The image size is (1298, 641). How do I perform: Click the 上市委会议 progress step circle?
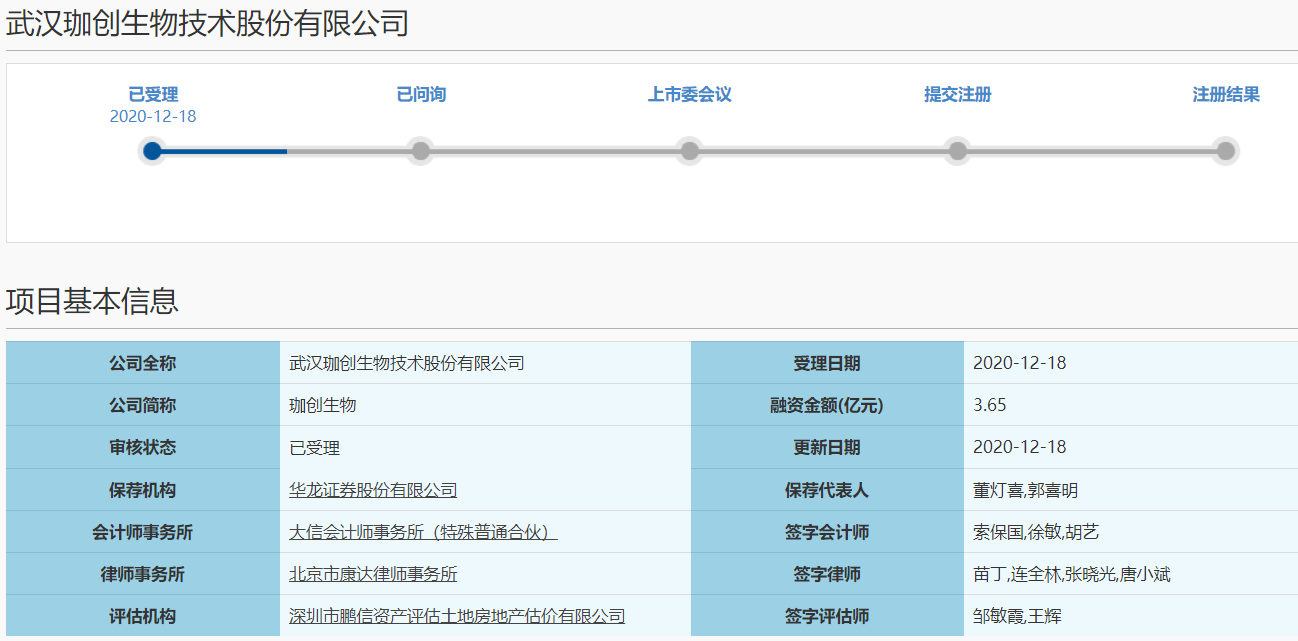[x=689, y=151]
